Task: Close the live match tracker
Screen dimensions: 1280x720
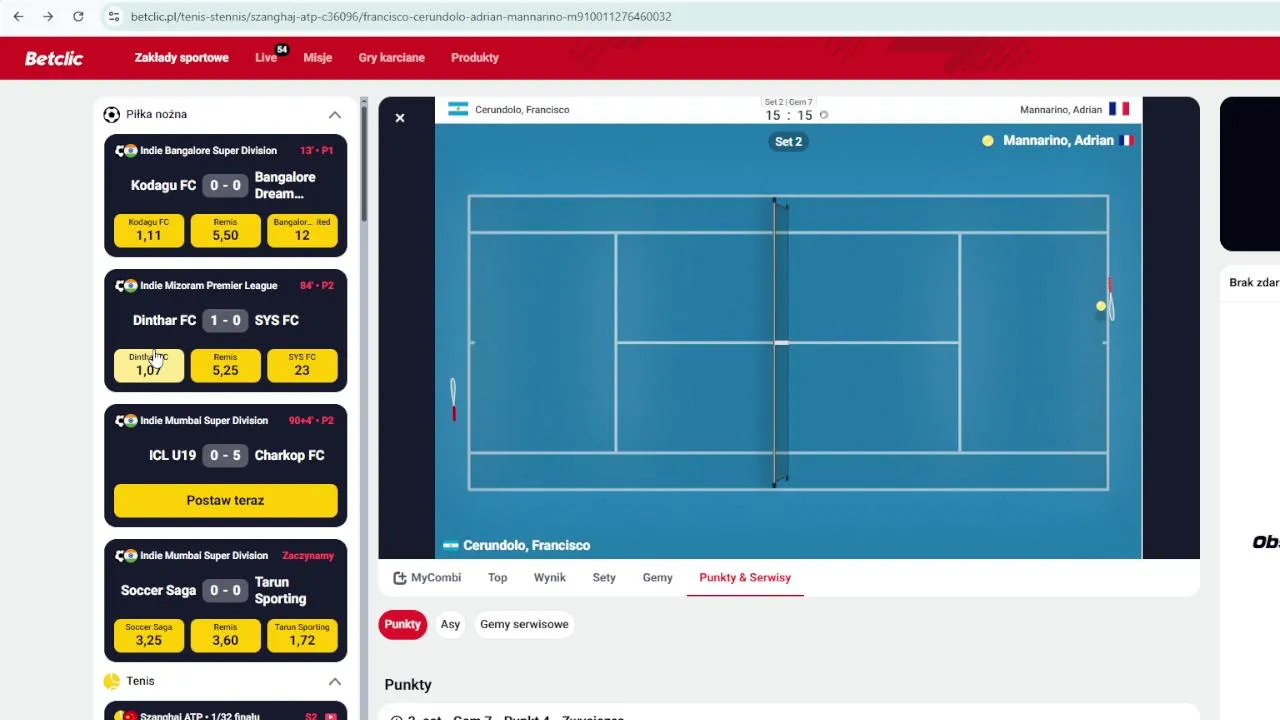Action: 400,118
